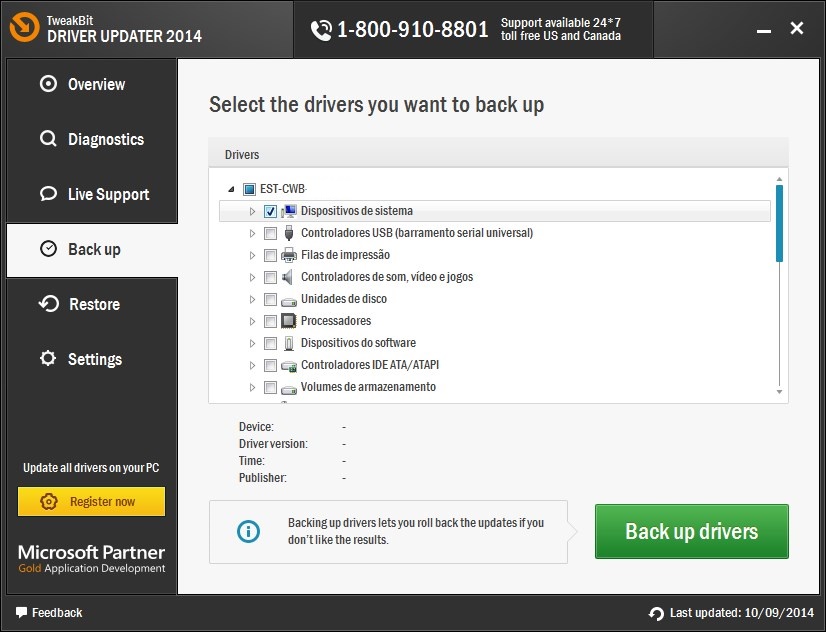Click the scrollbar up arrow
This screenshot has height=632, width=826.
[x=779, y=180]
